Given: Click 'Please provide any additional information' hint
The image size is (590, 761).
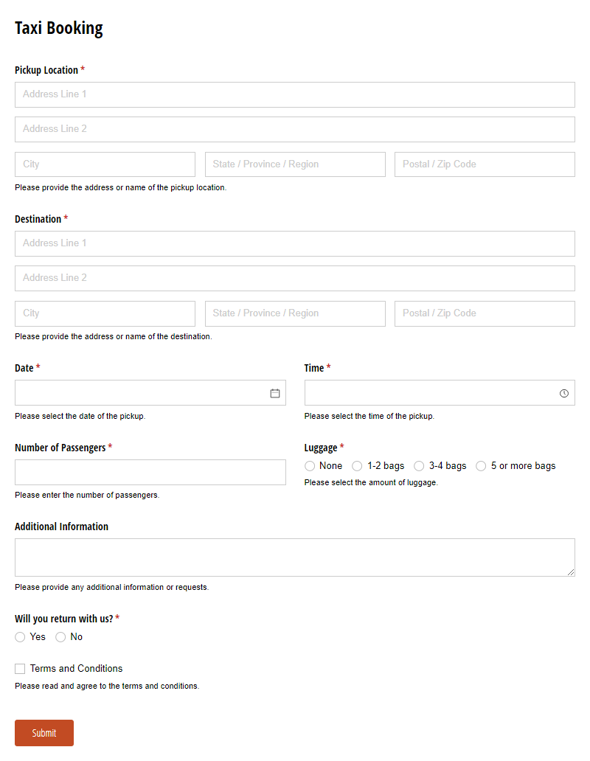Looking at the screenshot, I should point(112,587).
